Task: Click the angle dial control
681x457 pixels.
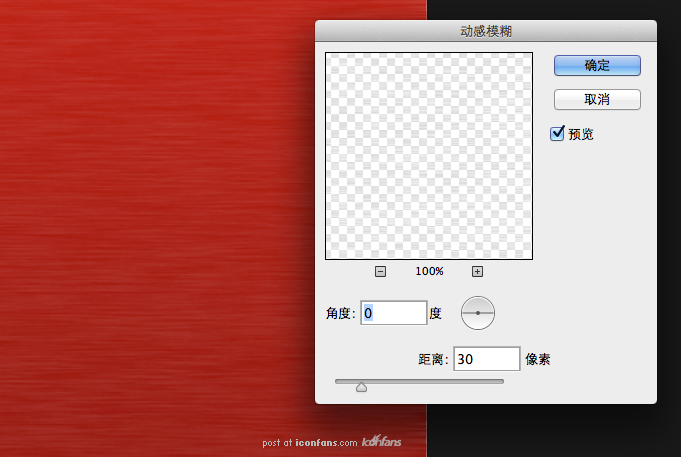Action: (478, 313)
